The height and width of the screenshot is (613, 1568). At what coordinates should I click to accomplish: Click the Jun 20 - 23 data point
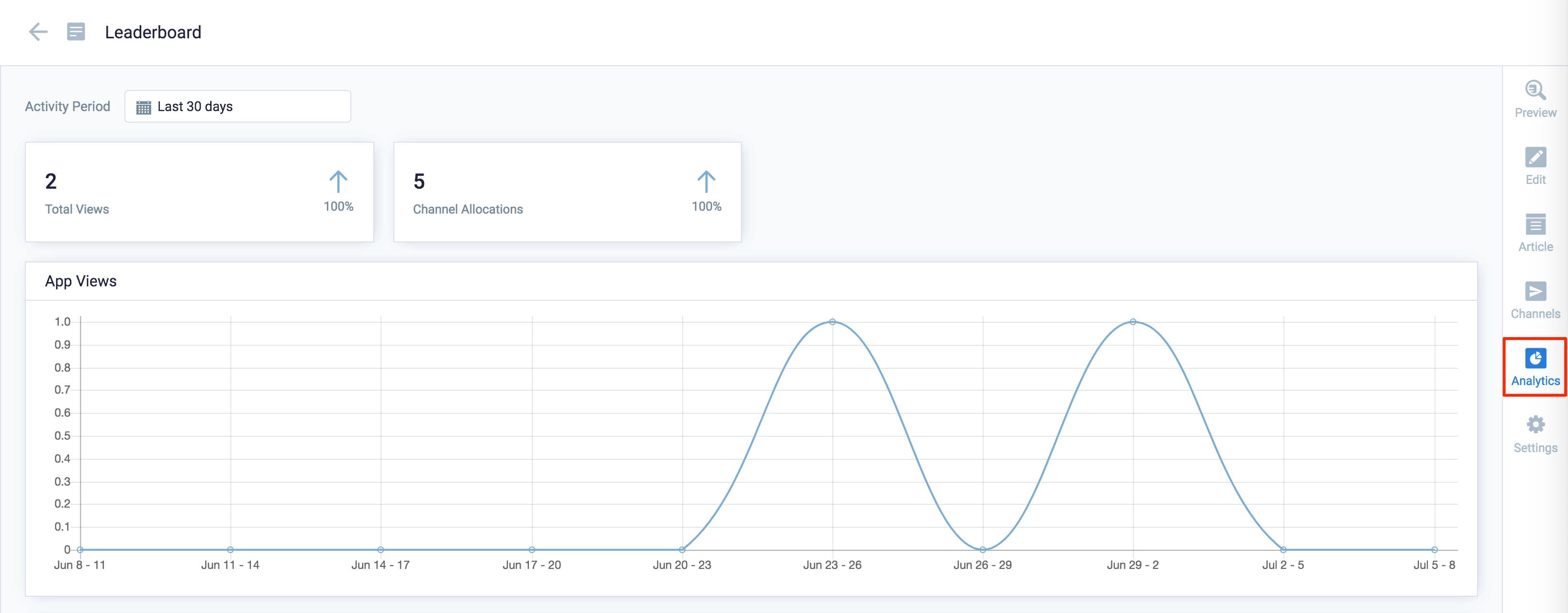point(682,550)
